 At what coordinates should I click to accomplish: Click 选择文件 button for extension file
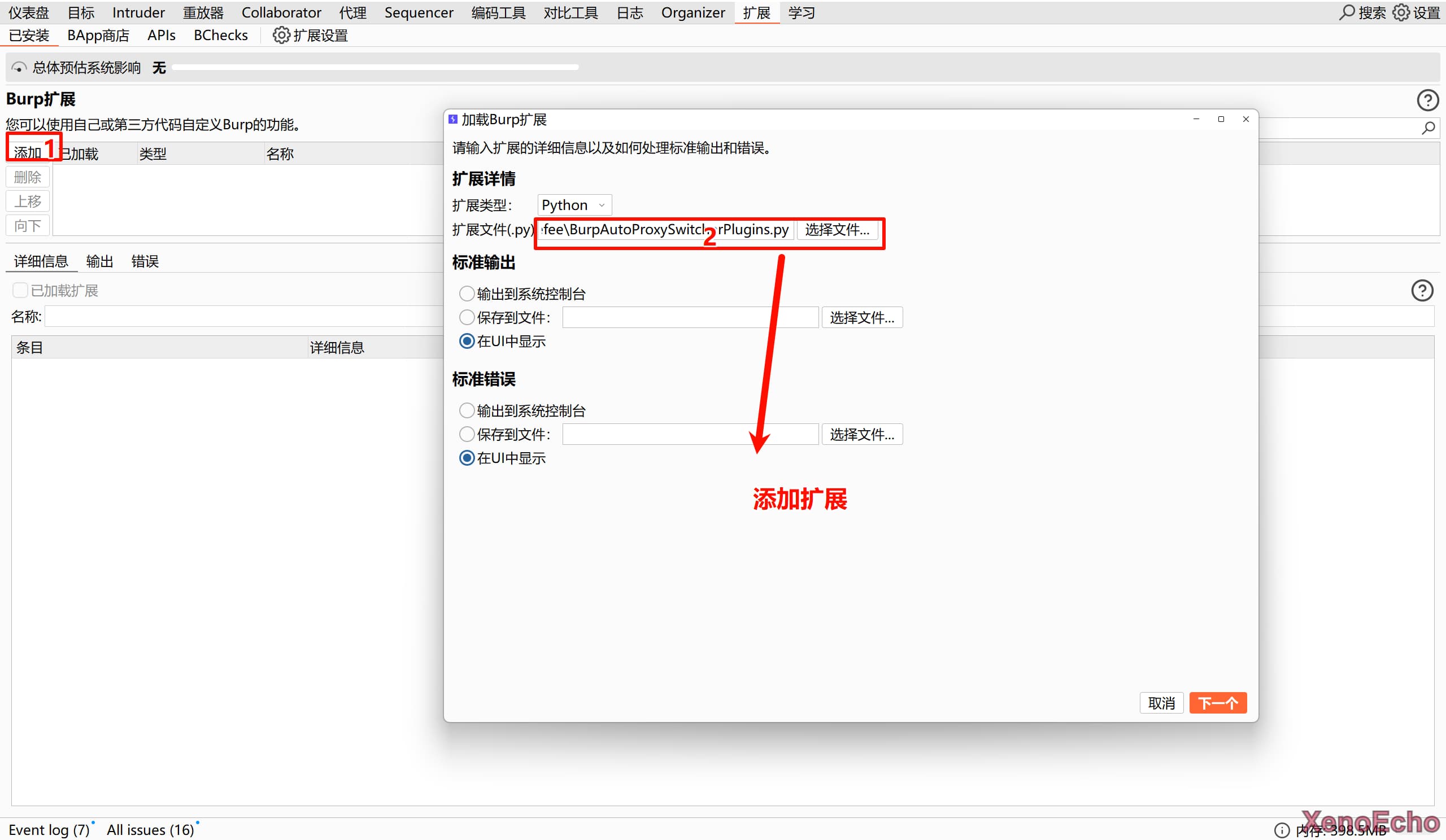tap(837, 230)
